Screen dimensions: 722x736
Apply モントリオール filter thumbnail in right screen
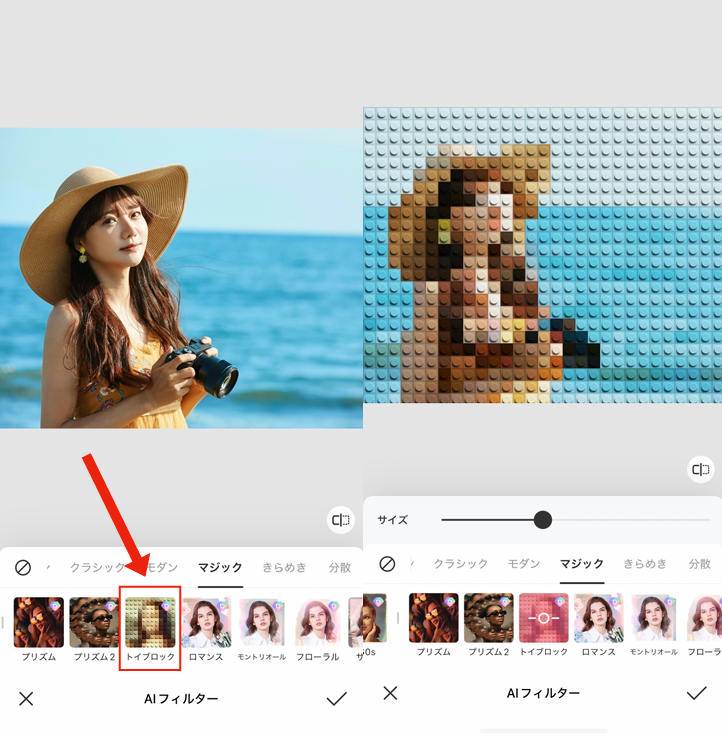click(654, 618)
